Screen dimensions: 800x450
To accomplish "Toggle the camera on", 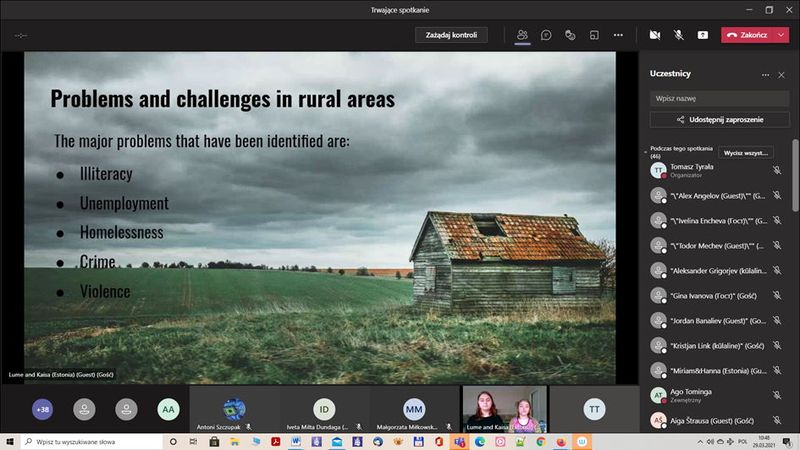I will tap(655, 35).
